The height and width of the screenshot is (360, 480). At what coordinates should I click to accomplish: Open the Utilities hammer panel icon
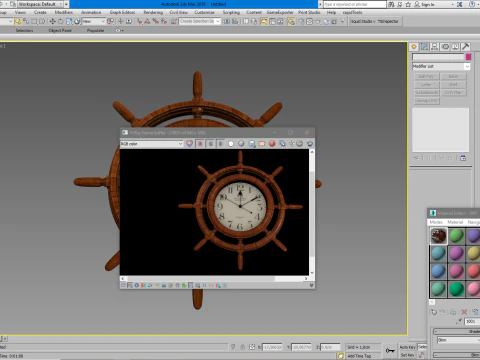point(466,47)
